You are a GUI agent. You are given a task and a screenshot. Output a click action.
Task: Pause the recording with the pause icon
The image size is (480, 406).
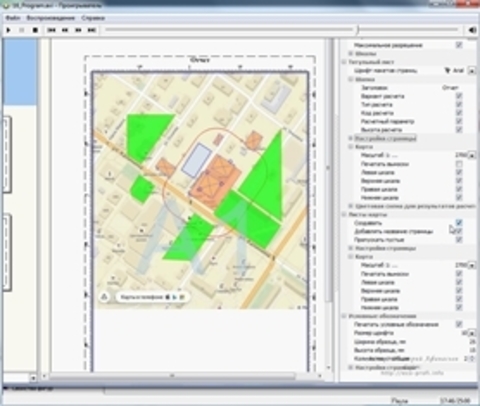click(22, 30)
